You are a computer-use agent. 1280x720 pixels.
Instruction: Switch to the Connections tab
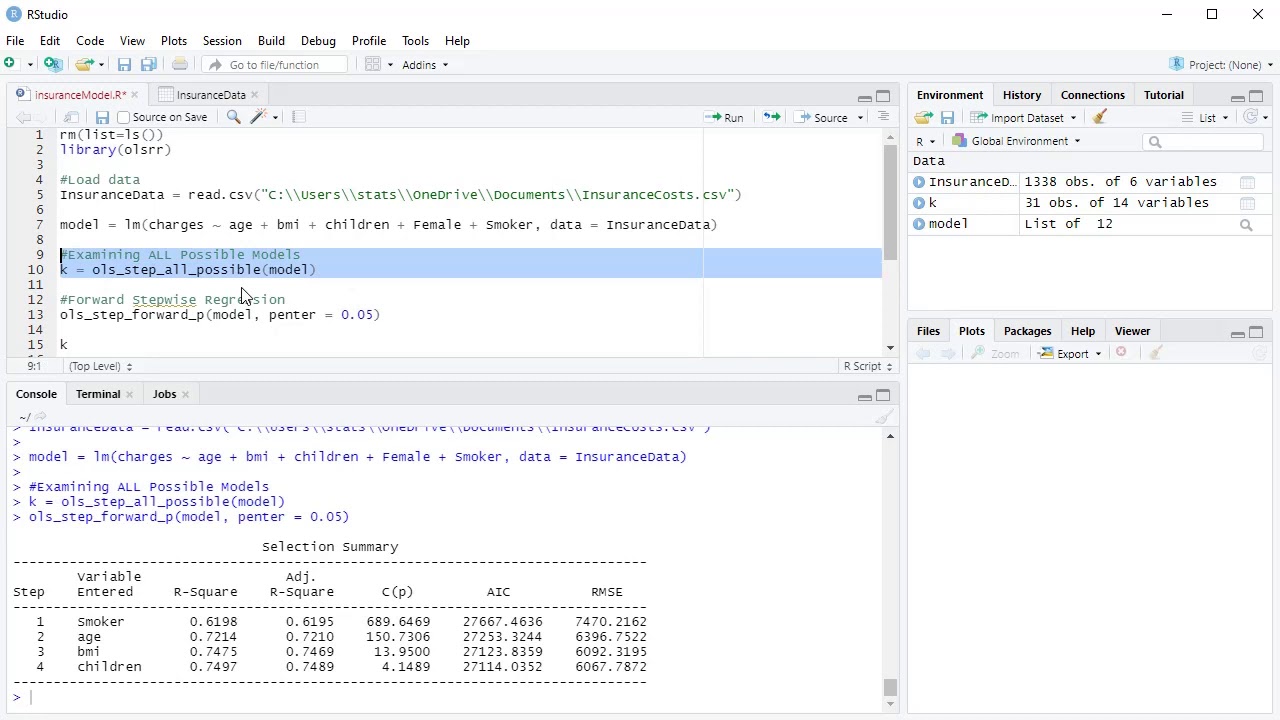(1092, 95)
